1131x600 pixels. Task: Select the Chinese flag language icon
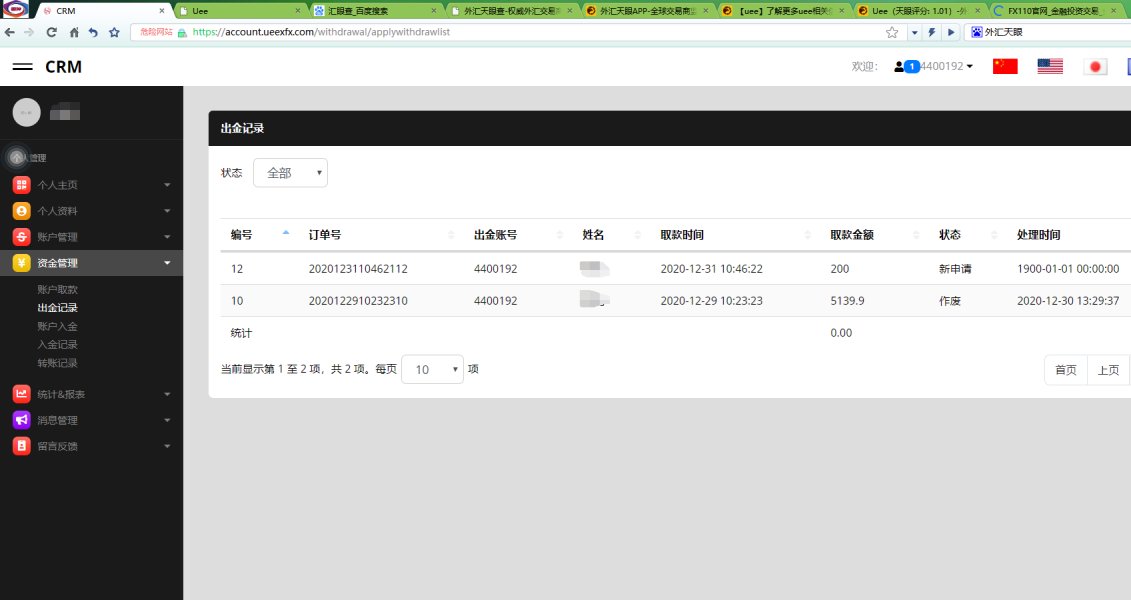click(1004, 67)
